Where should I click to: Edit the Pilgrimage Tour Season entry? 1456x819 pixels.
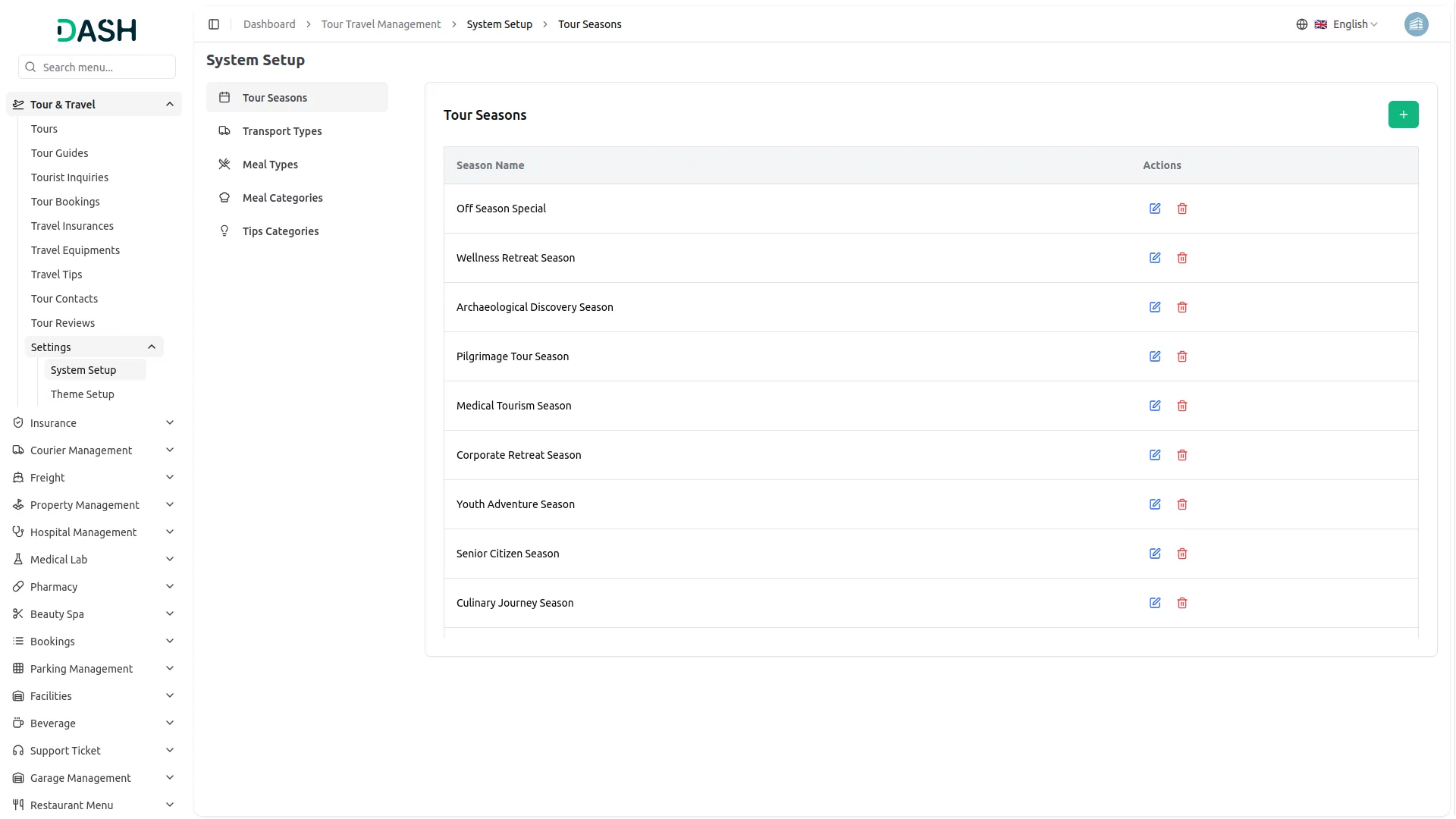tap(1154, 356)
